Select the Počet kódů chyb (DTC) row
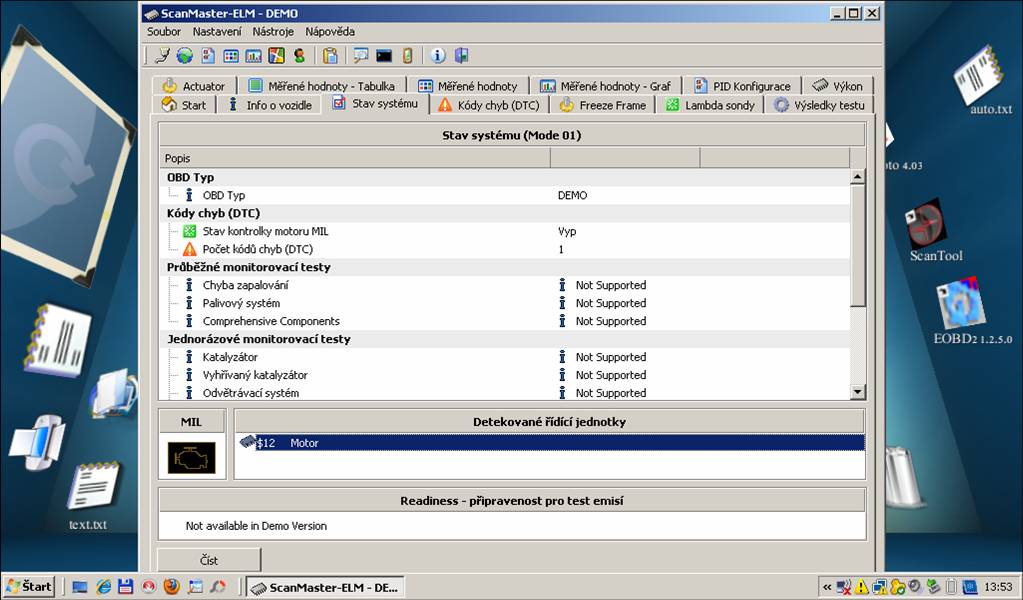 coord(258,249)
